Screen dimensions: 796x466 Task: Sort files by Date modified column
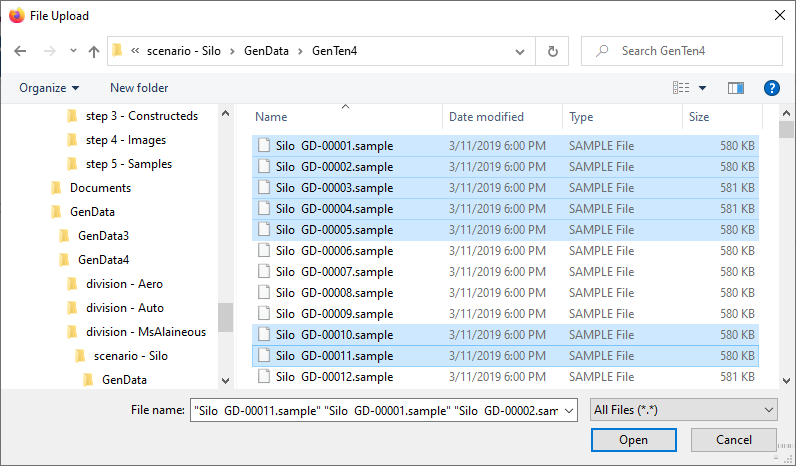486,117
